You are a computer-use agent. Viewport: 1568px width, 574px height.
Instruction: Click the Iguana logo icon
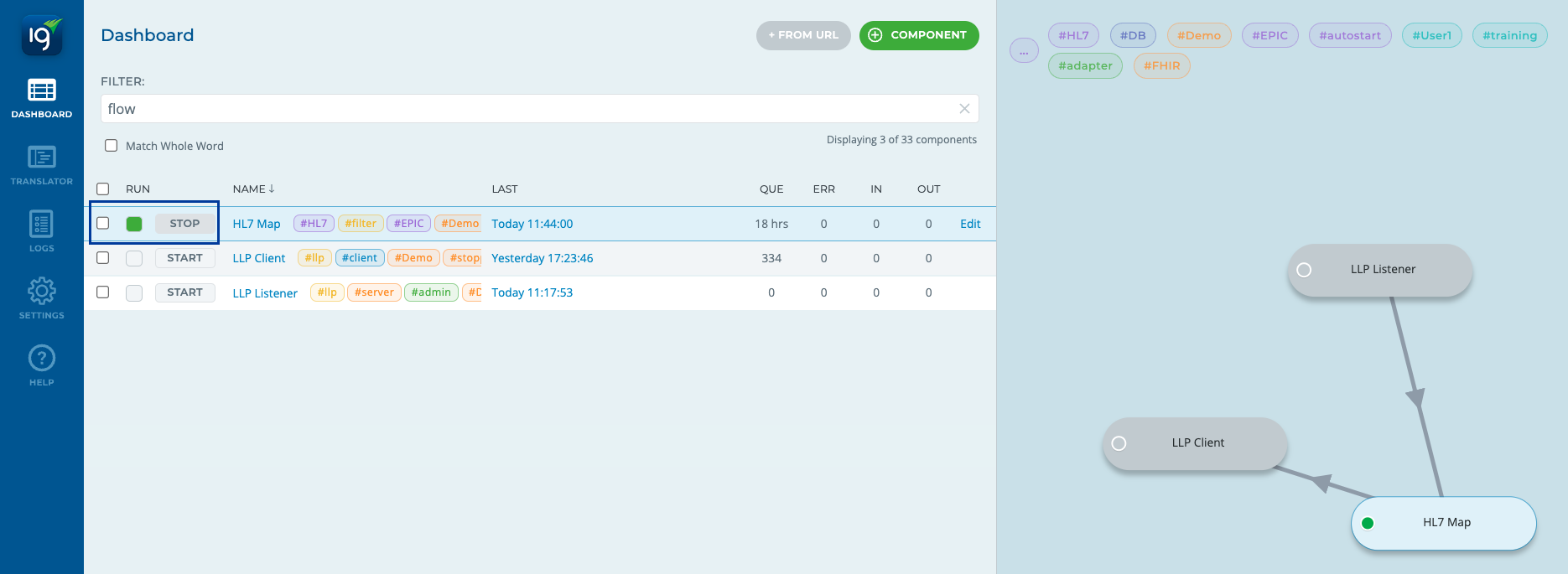point(41,36)
